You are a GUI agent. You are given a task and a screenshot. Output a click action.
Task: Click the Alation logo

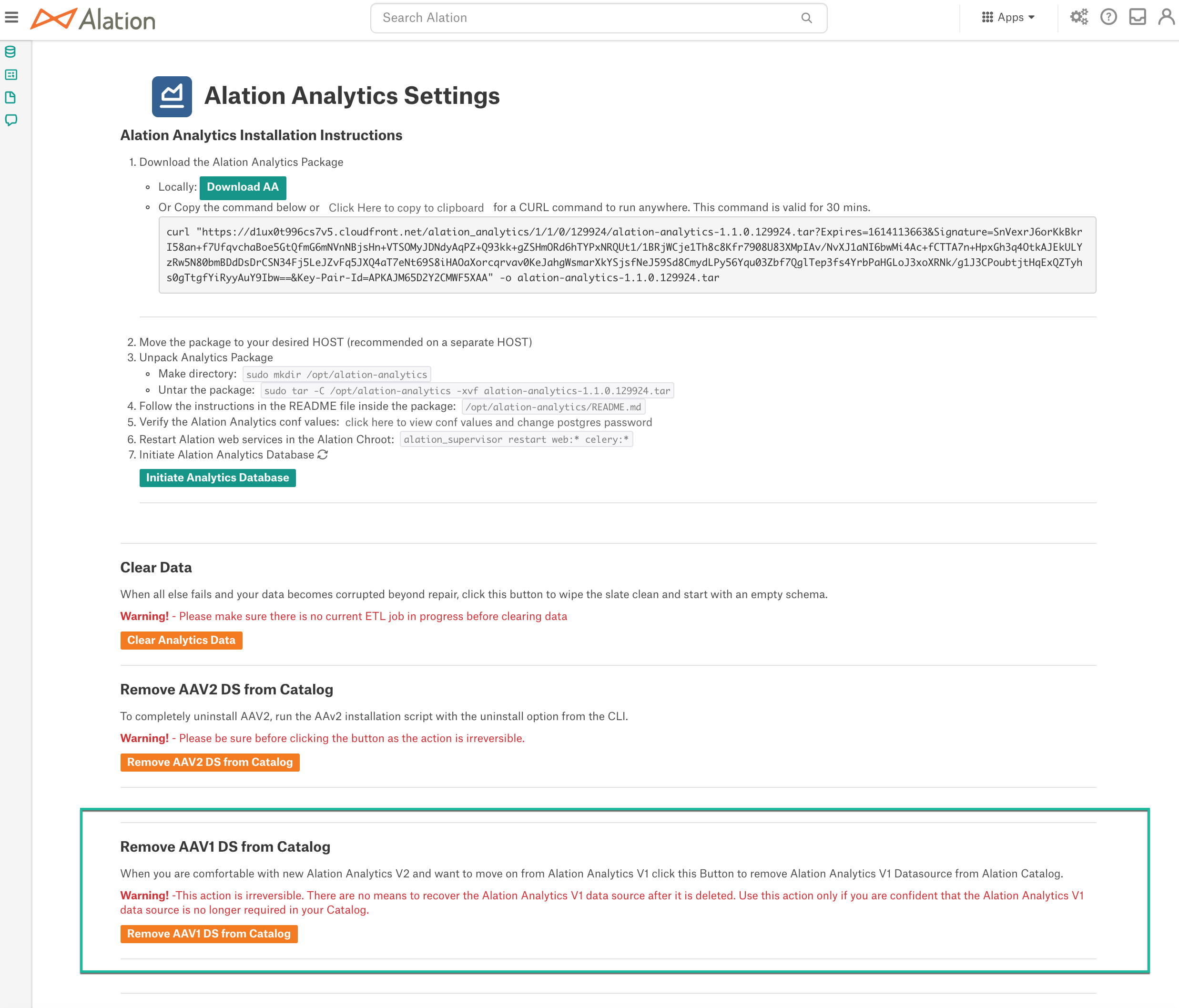point(93,19)
